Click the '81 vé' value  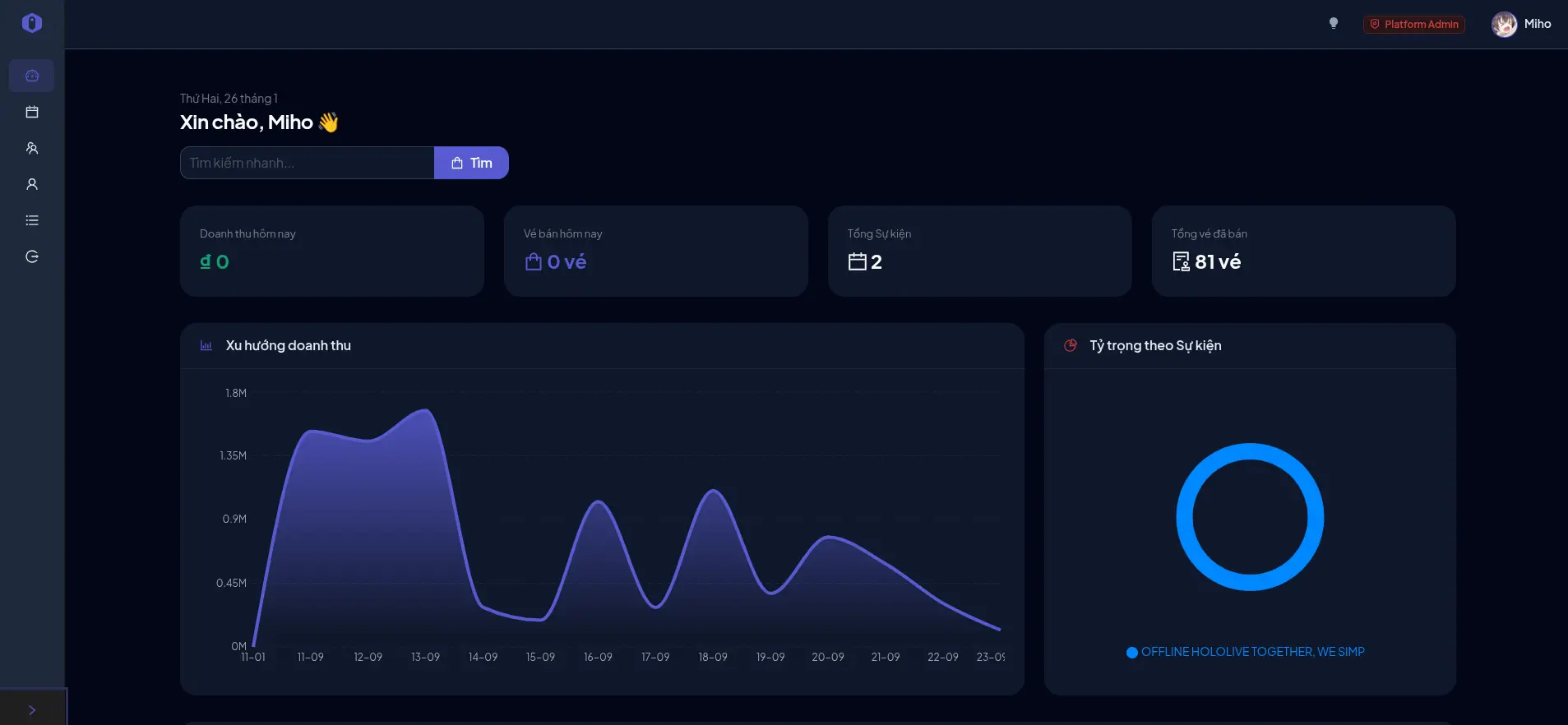1218,261
